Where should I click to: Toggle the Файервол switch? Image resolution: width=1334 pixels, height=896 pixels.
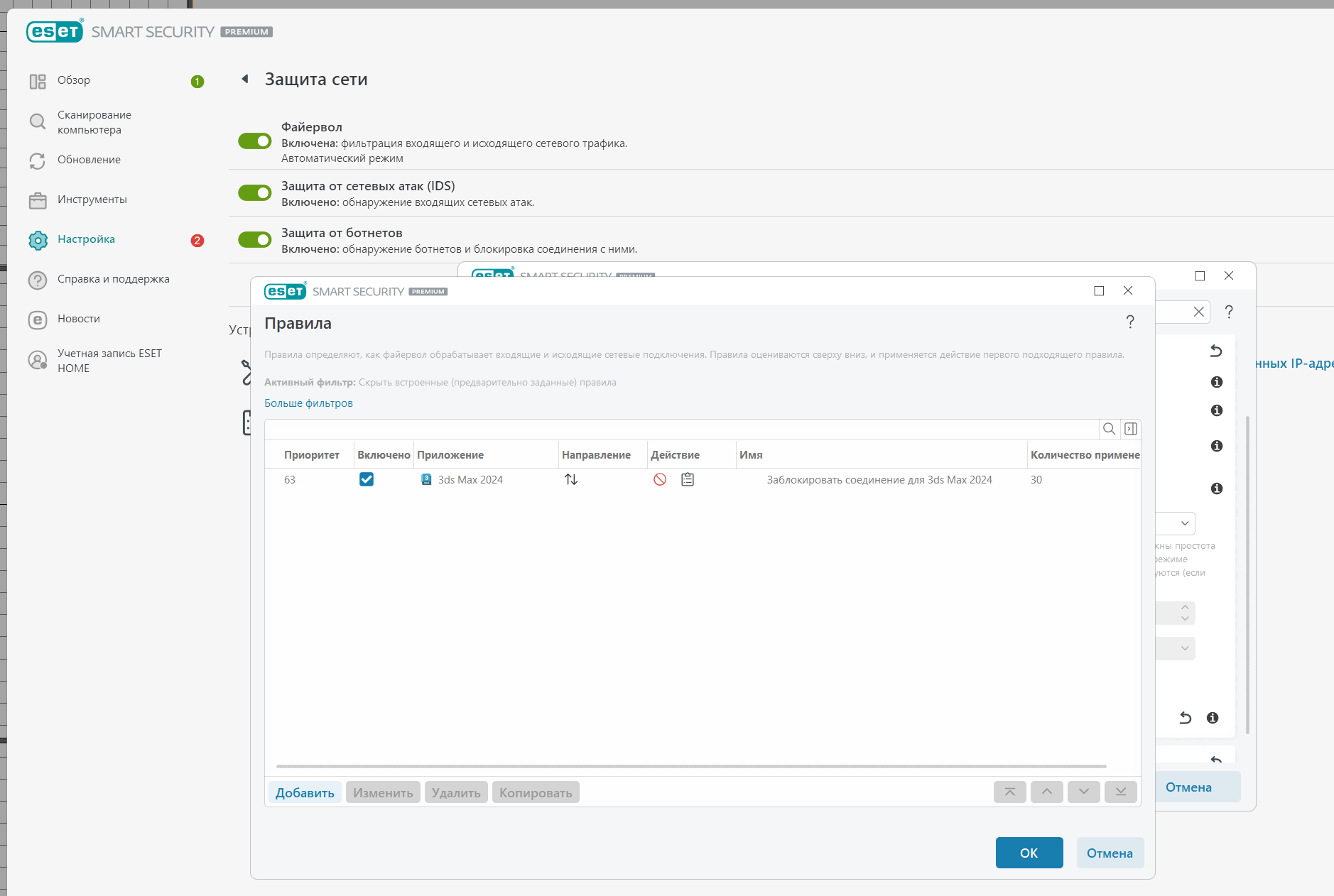pyautogui.click(x=254, y=141)
